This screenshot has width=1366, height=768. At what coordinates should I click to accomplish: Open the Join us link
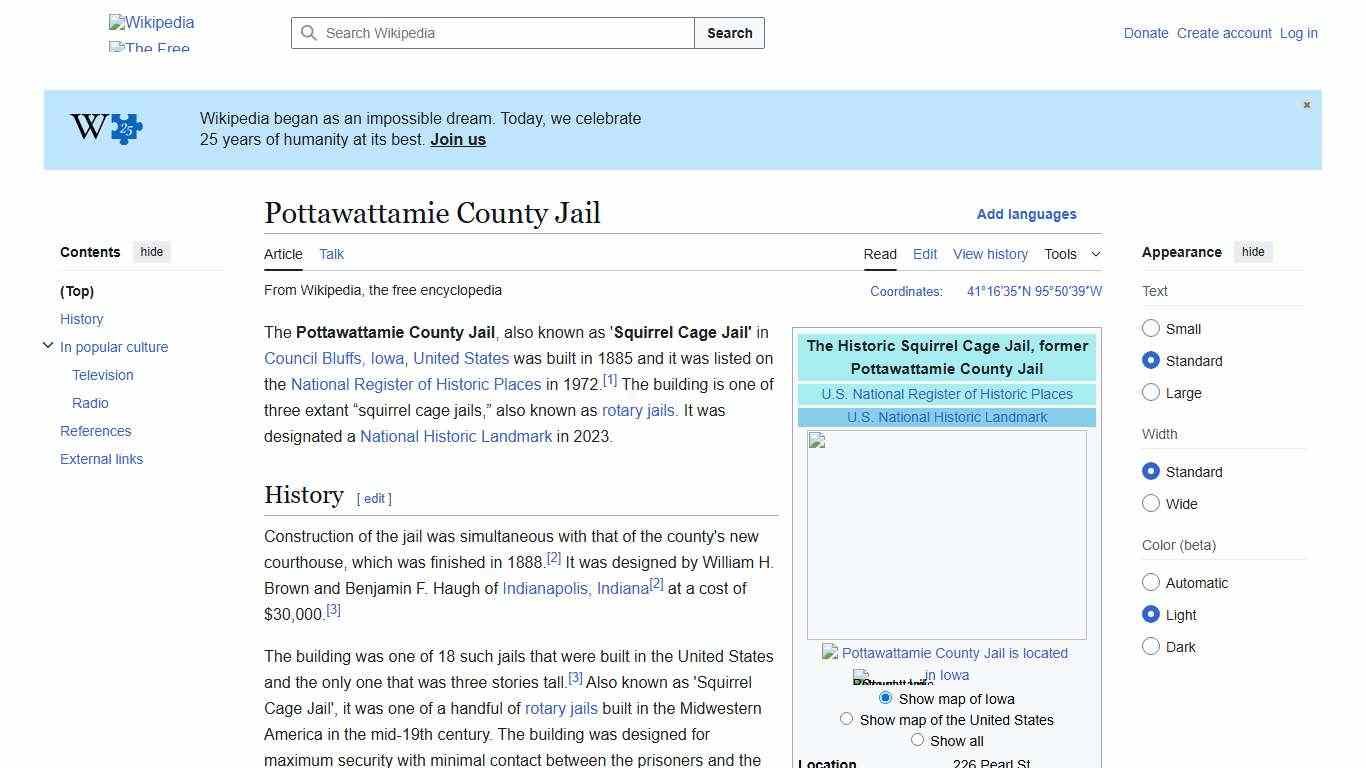tap(457, 139)
